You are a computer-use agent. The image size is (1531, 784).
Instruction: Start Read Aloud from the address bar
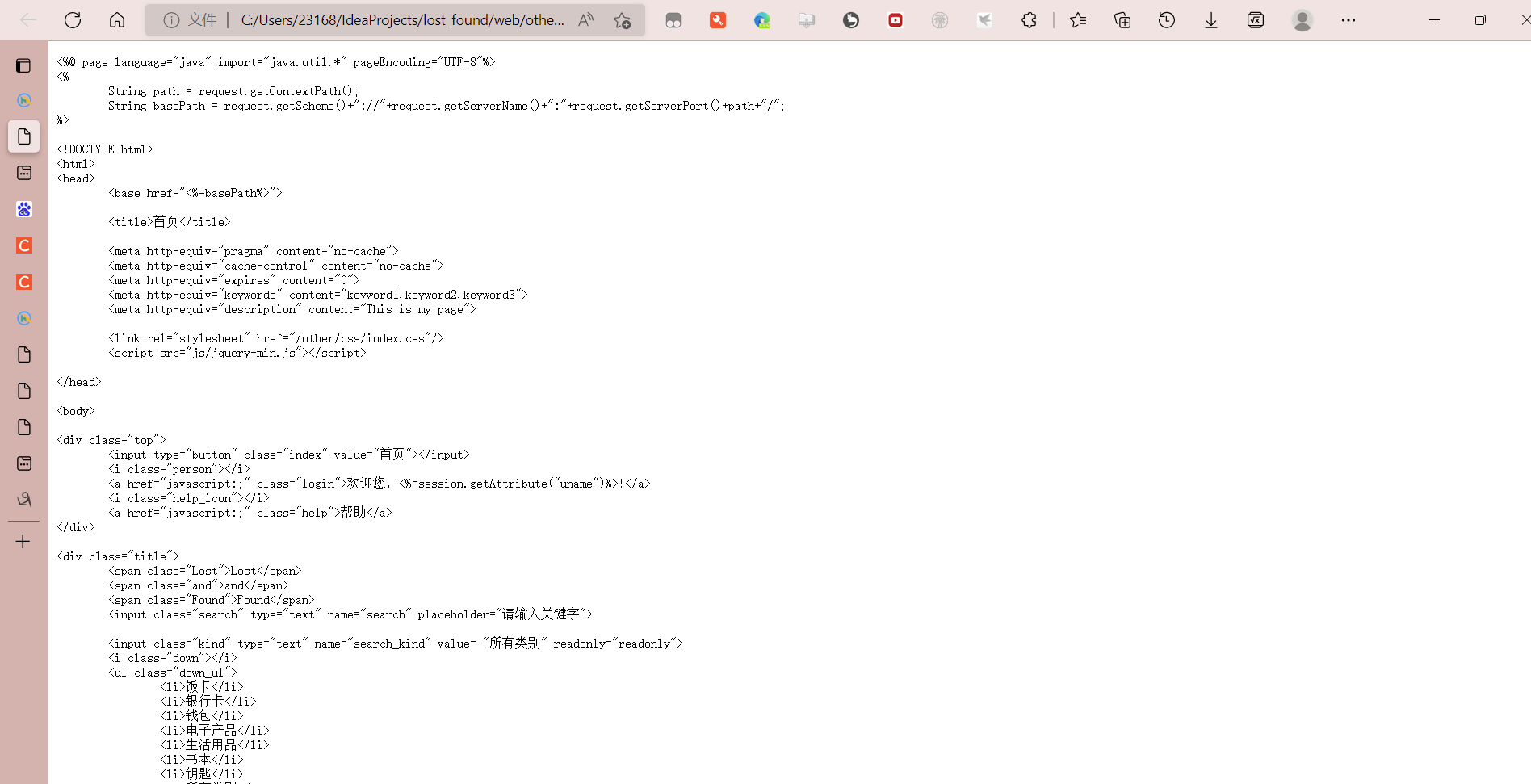point(586,20)
